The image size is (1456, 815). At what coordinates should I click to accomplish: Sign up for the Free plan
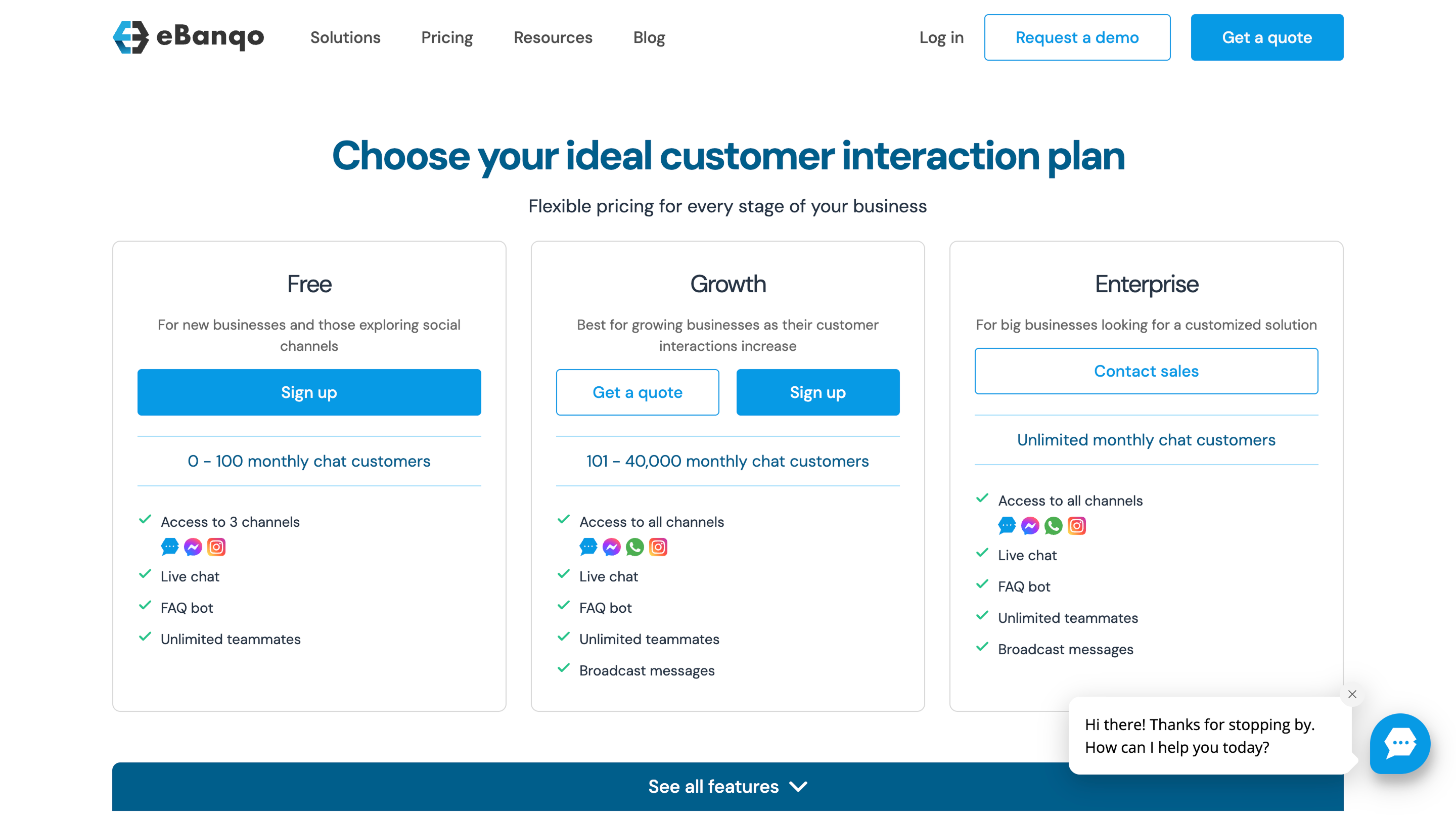tap(308, 392)
